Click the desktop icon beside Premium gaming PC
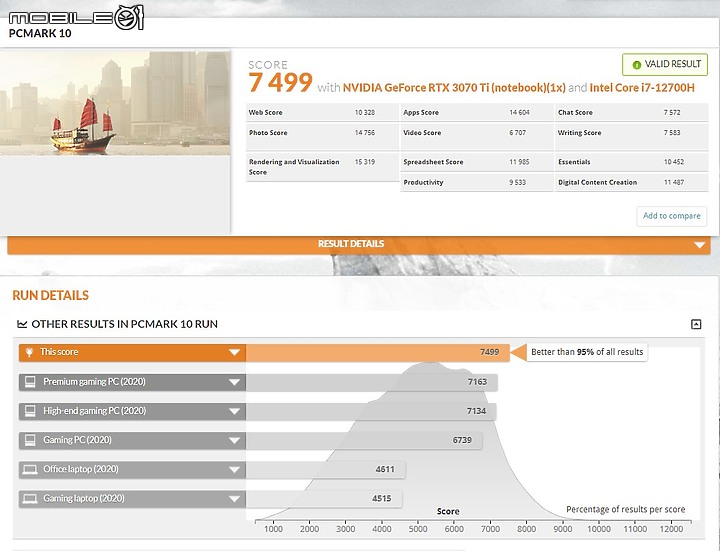Screen dimensions: 720x551 (x=30, y=382)
